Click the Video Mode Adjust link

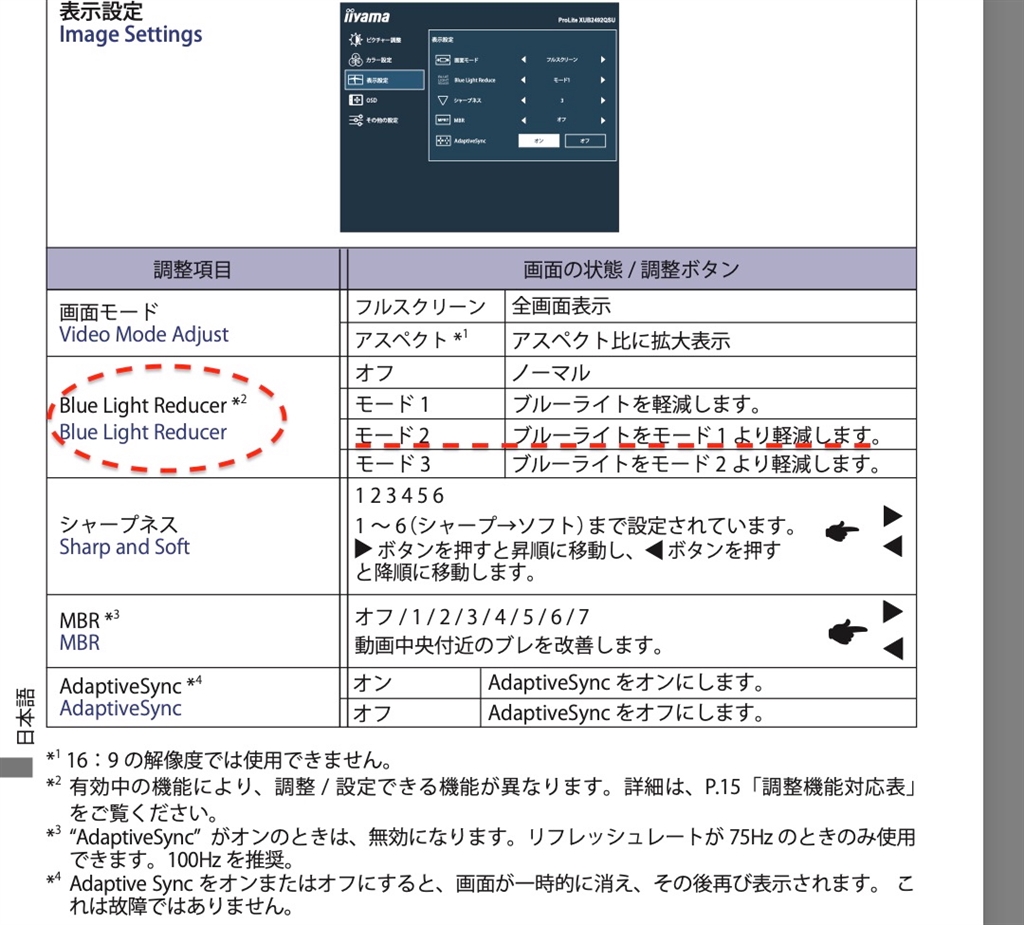[145, 335]
